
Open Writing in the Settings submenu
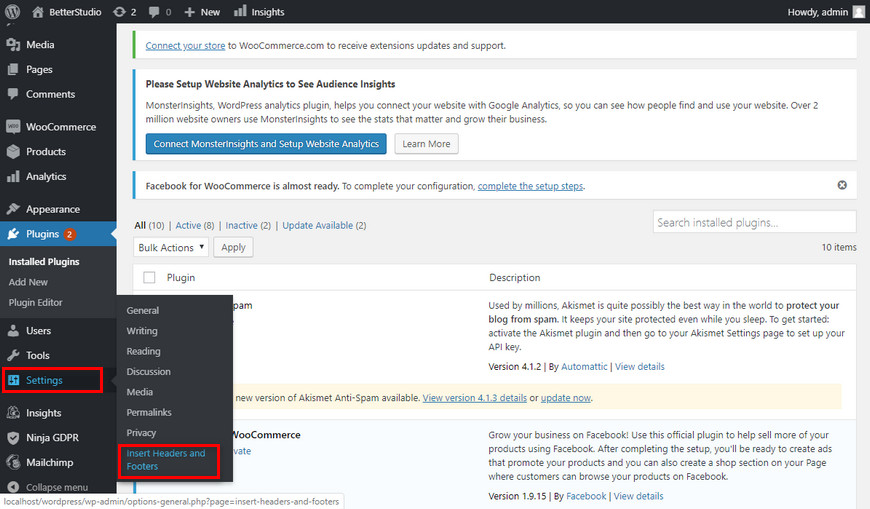coord(142,331)
